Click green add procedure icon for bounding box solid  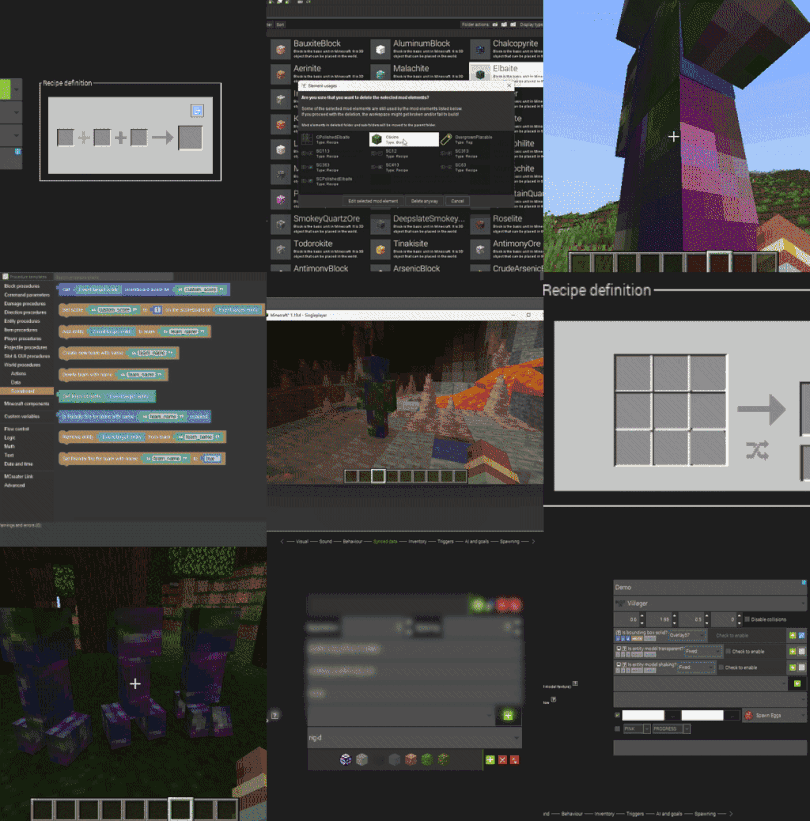(792, 635)
